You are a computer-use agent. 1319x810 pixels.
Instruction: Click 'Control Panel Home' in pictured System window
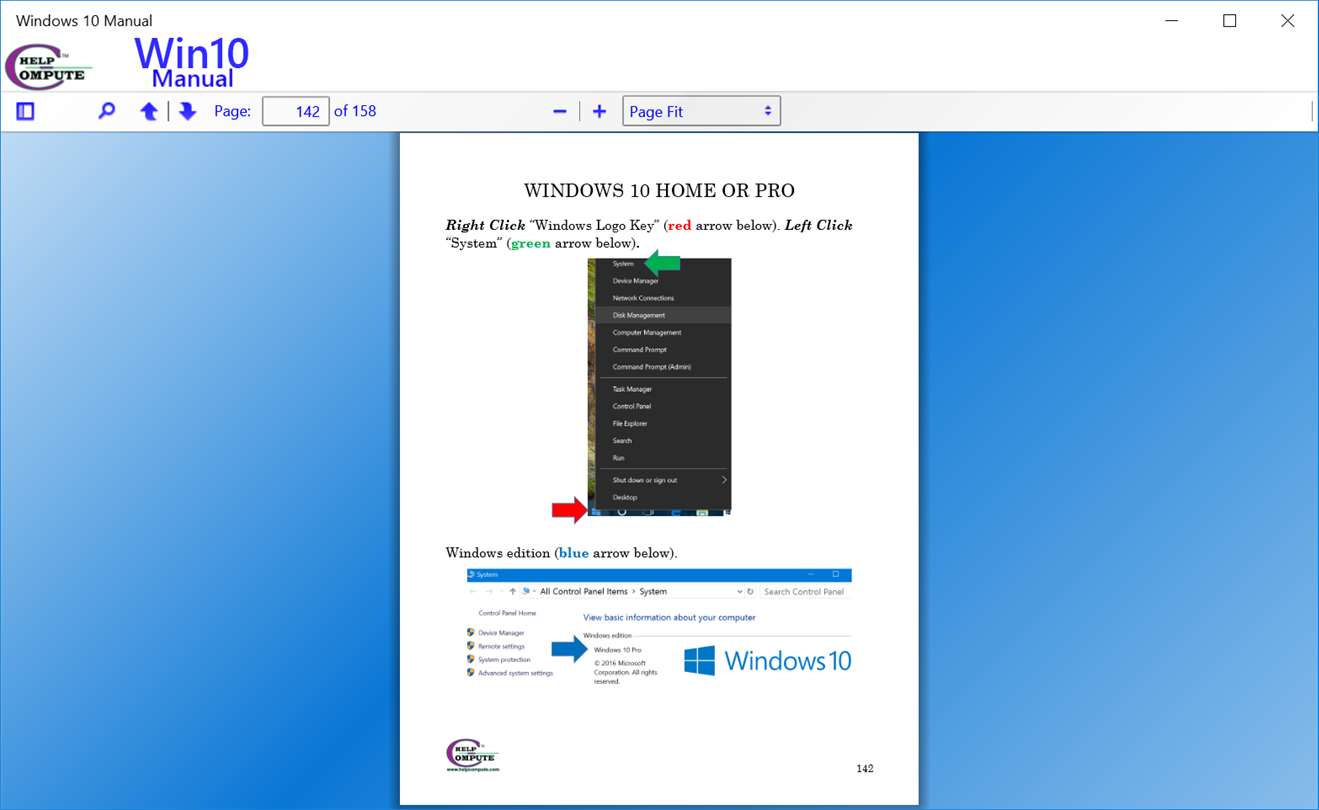[x=507, y=613]
